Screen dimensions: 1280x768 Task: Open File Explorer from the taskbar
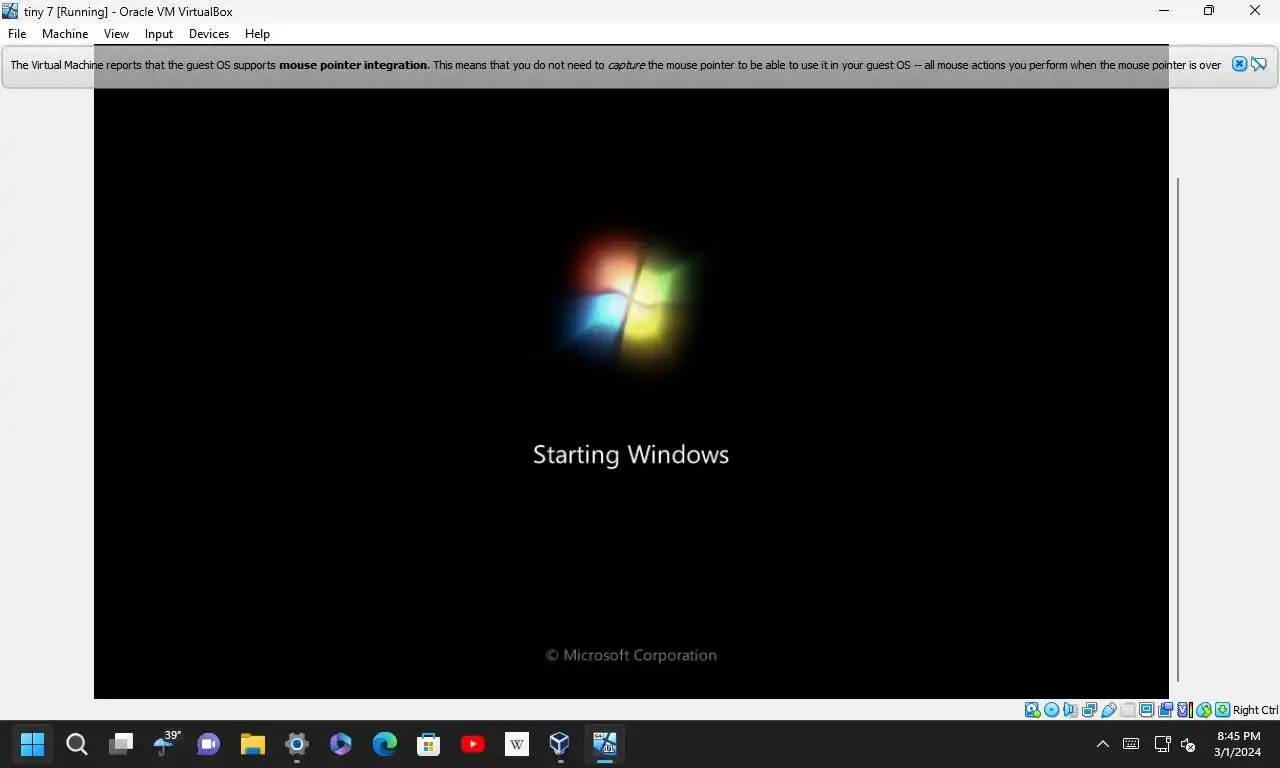coord(253,744)
